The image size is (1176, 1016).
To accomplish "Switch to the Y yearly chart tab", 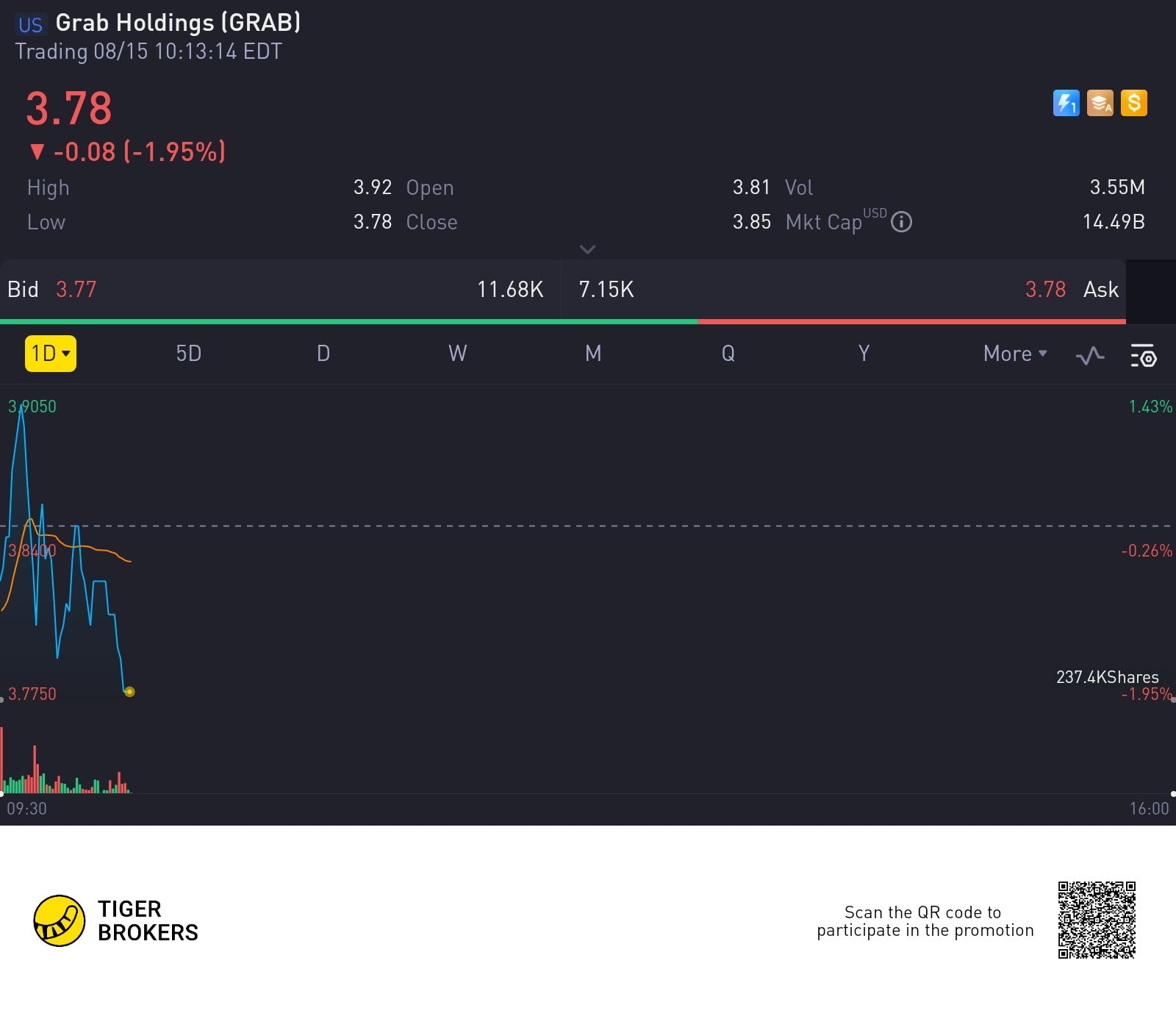I will (864, 354).
